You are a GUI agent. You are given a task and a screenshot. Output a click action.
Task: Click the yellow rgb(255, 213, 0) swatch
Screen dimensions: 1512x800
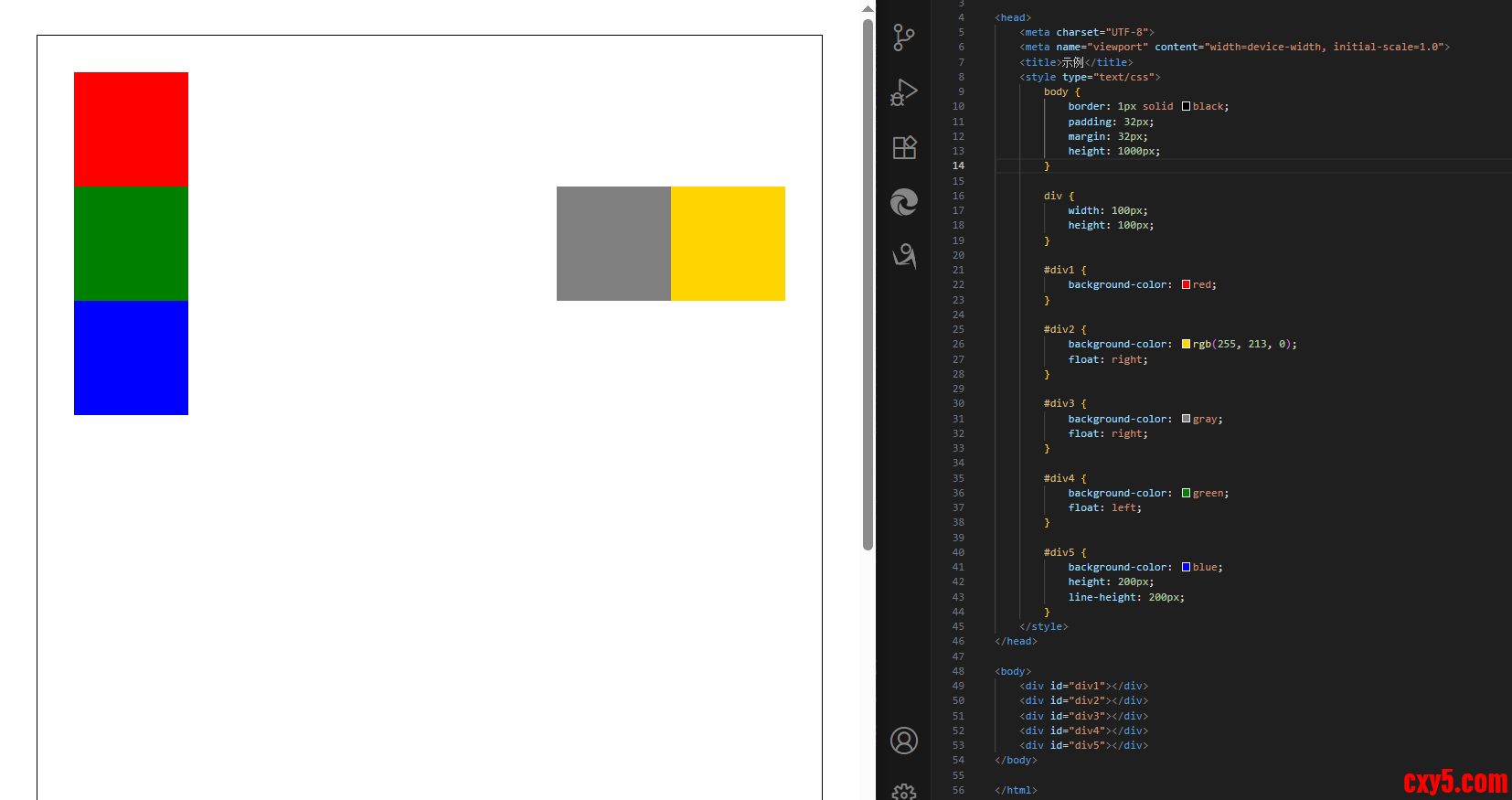(x=1186, y=344)
